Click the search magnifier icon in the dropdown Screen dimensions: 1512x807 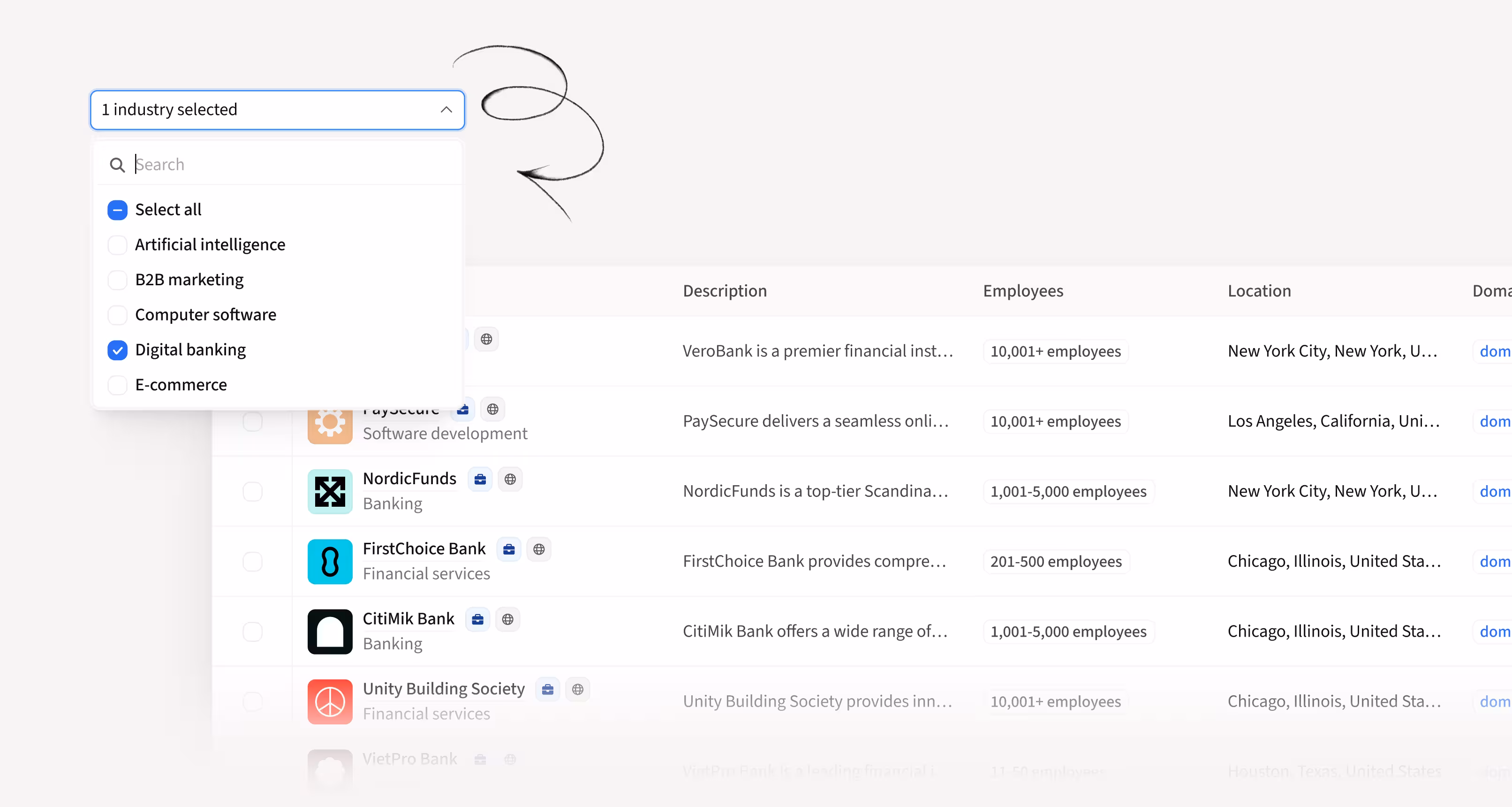(x=117, y=165)
